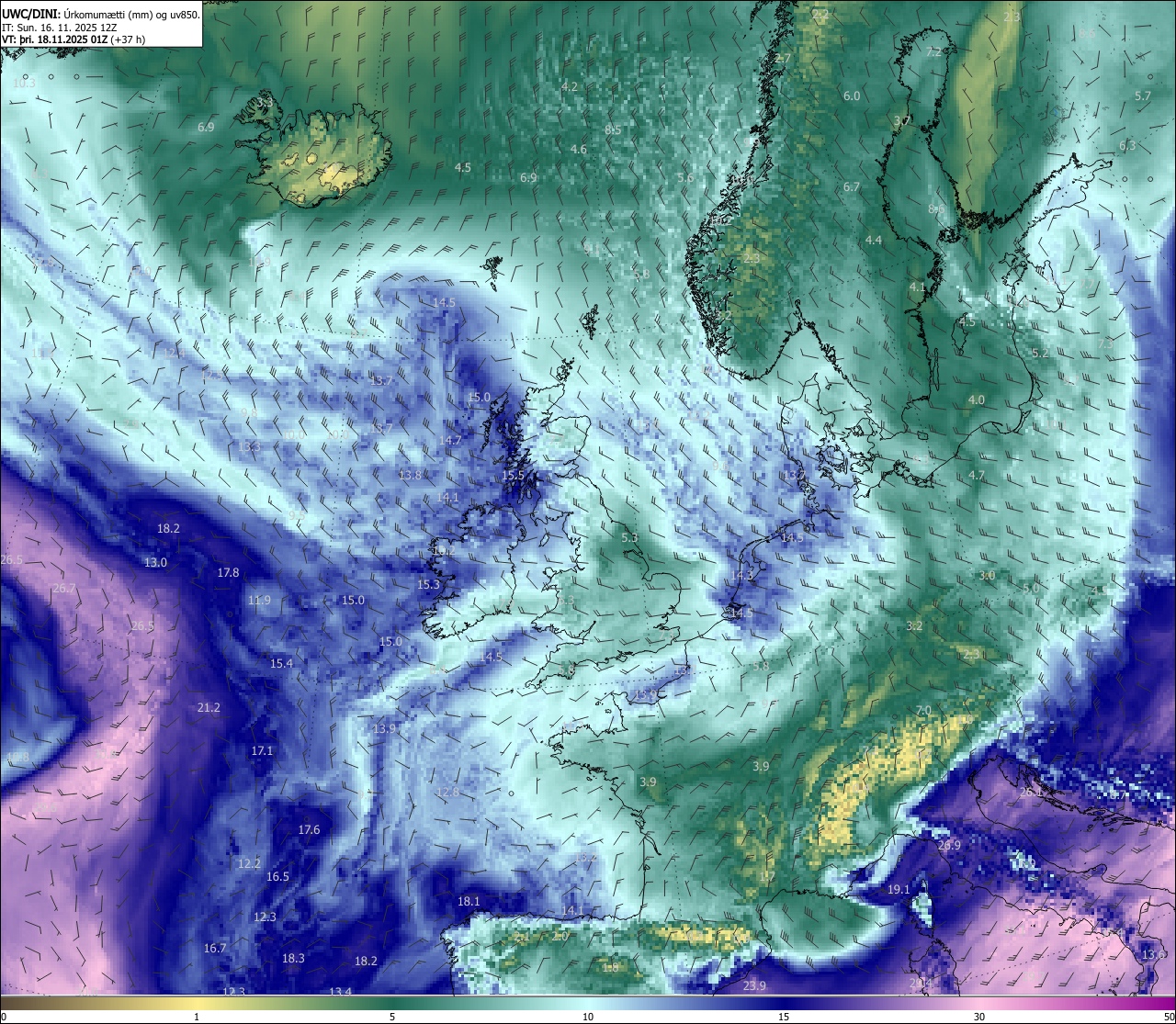
Task: Click the 7.2 value over northern Finland
Action: 933,51
